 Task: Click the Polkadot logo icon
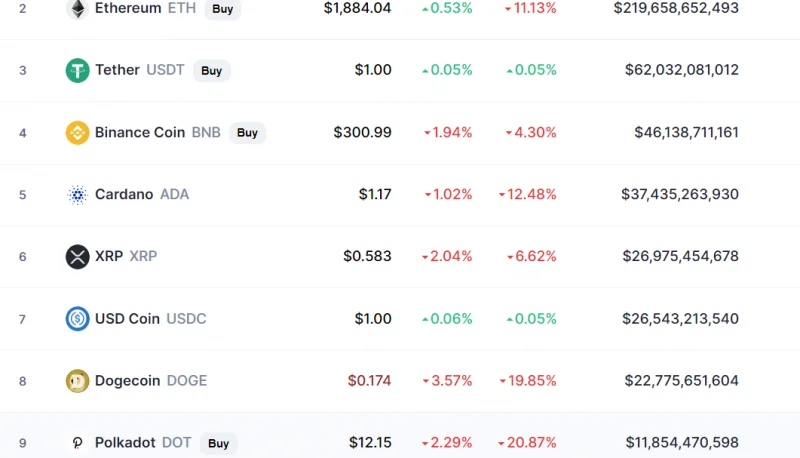(78, 443)
